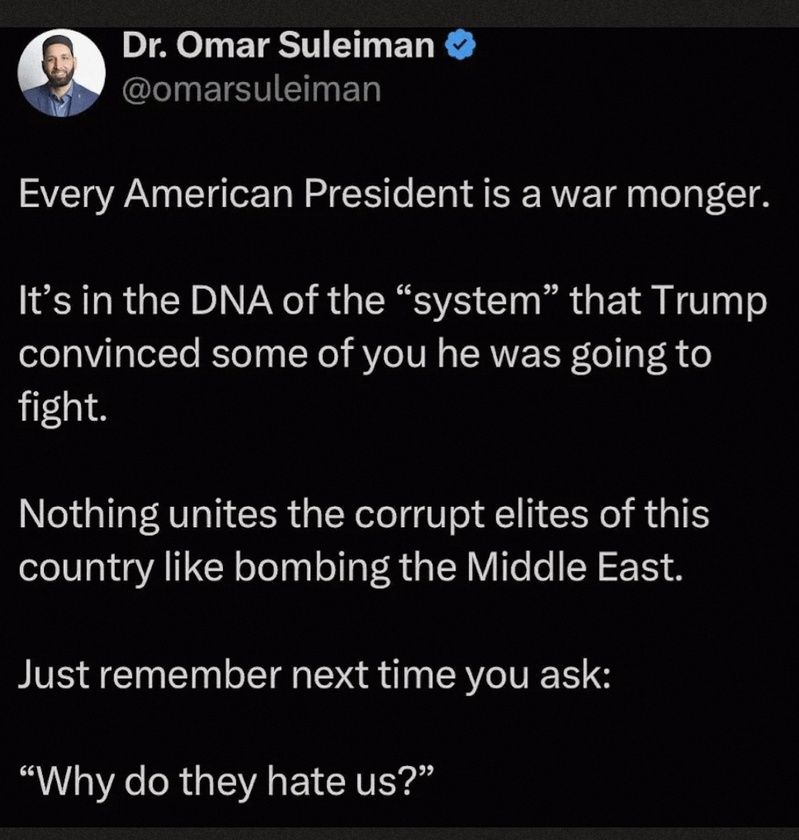Image resolution: width=799 pixels, height=840 pixels.
Task: Click the line starting 'convinced some of you'
Action: (365, 355)
